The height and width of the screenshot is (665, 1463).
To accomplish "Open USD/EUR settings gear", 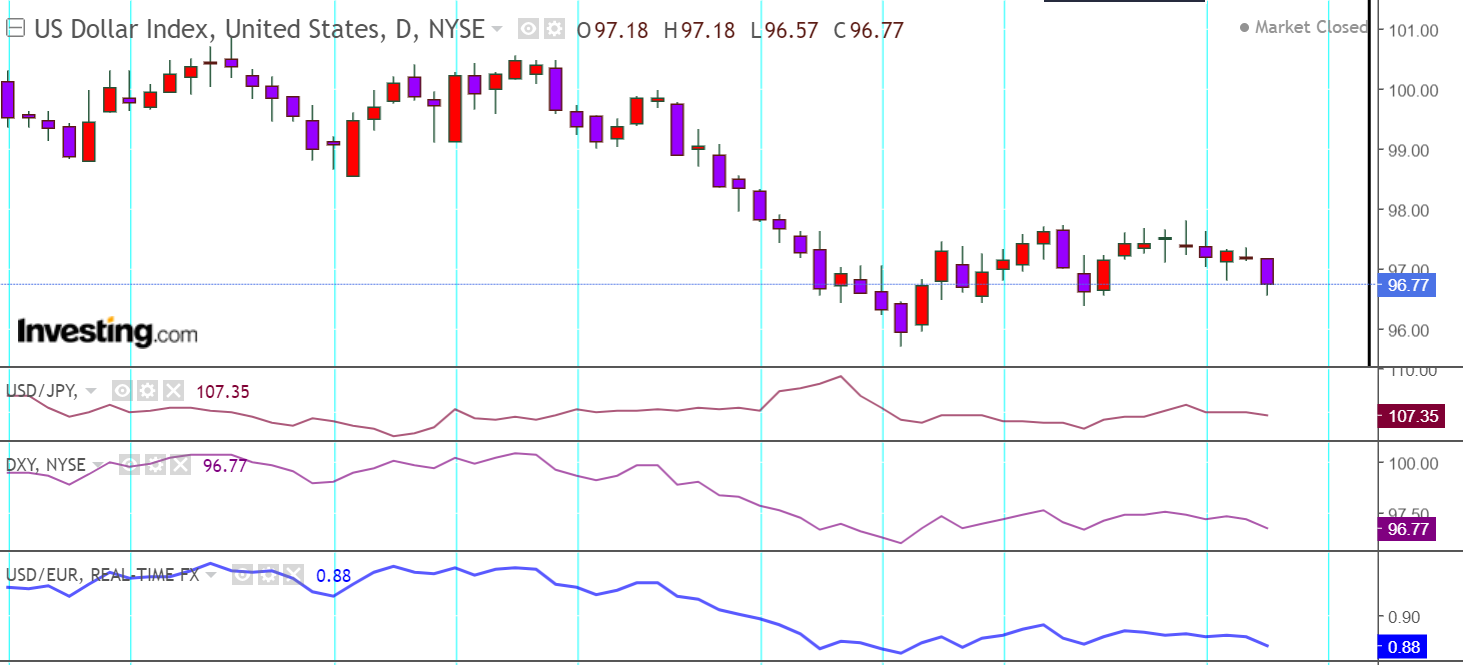I will (267, 575).
